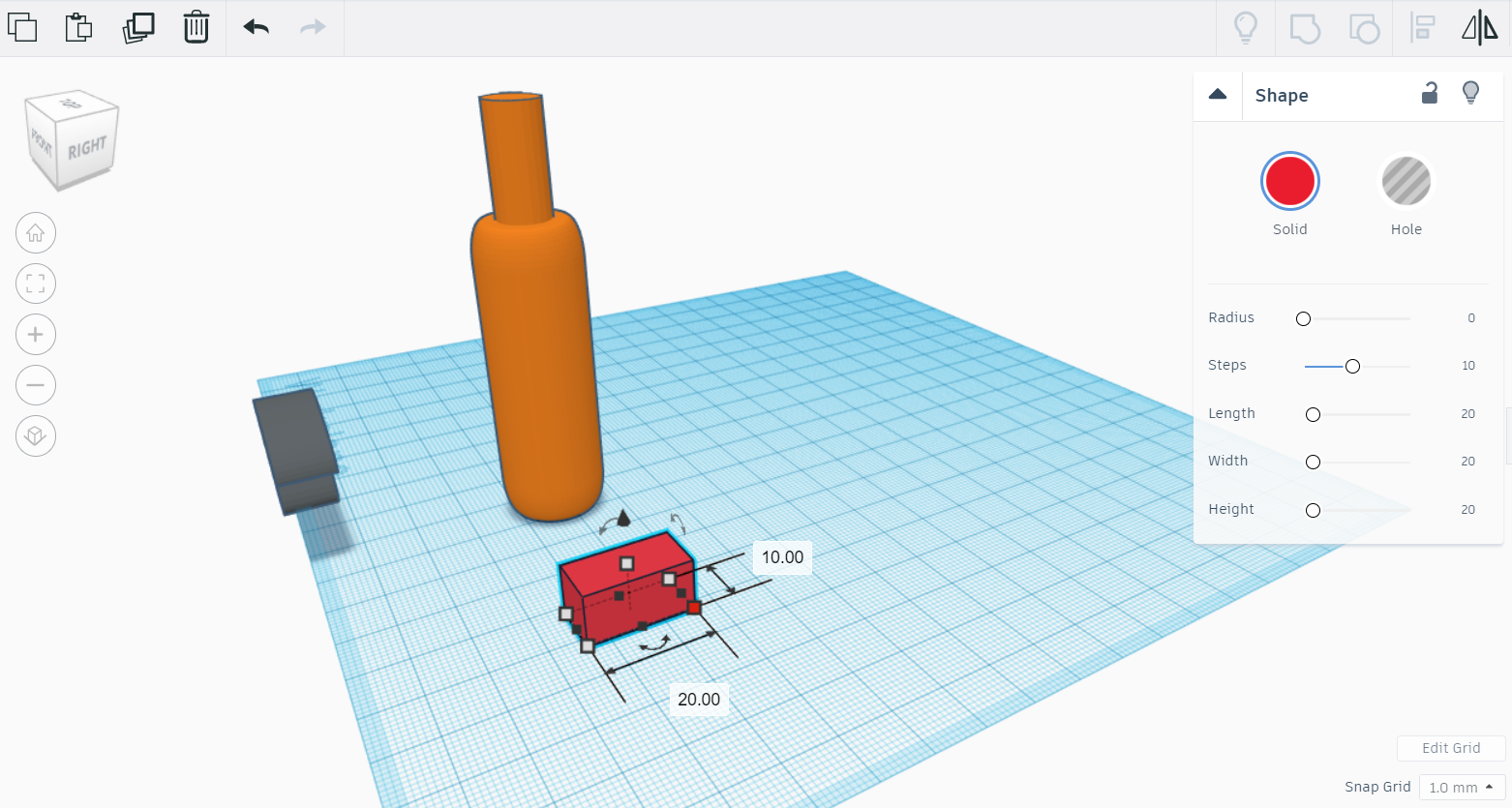
Task: Click the Duplicate and repeat icon
Action: (138, 27)
